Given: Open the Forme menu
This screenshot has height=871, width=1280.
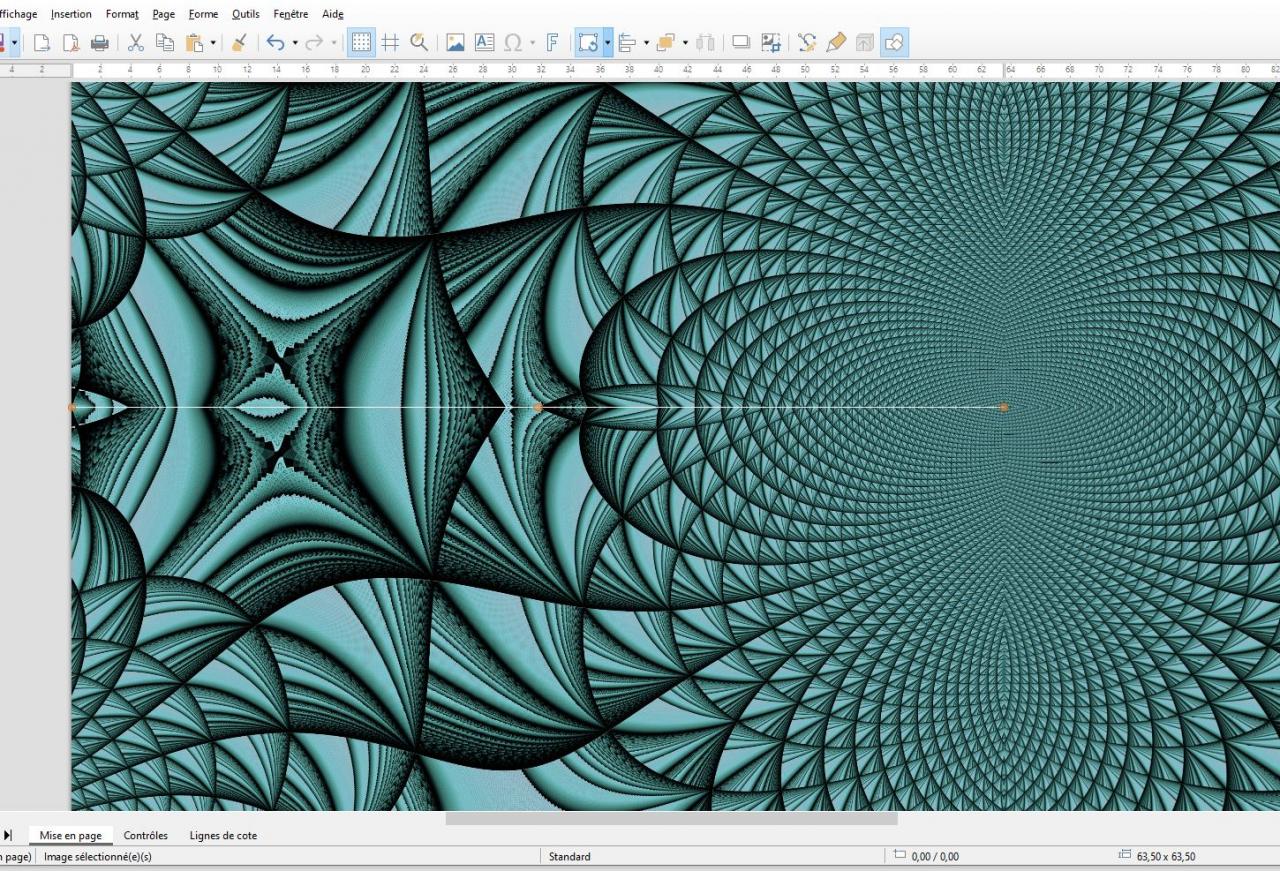Looking at the screenshot, I should 203,14.
